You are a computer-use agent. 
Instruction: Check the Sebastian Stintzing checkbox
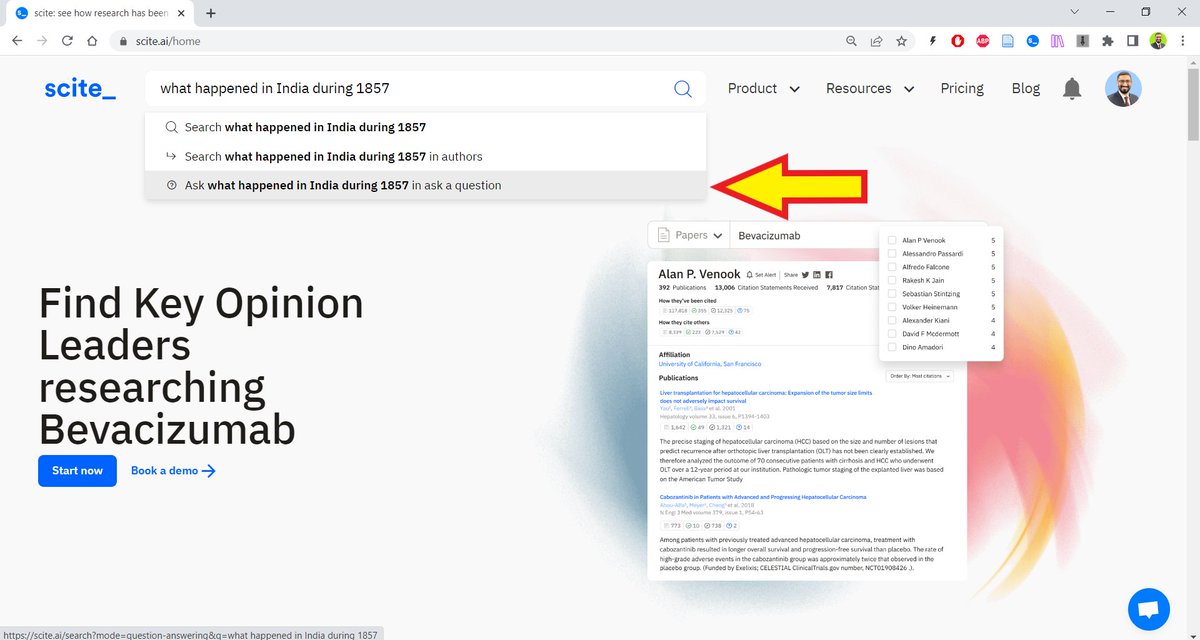(892, 294)
